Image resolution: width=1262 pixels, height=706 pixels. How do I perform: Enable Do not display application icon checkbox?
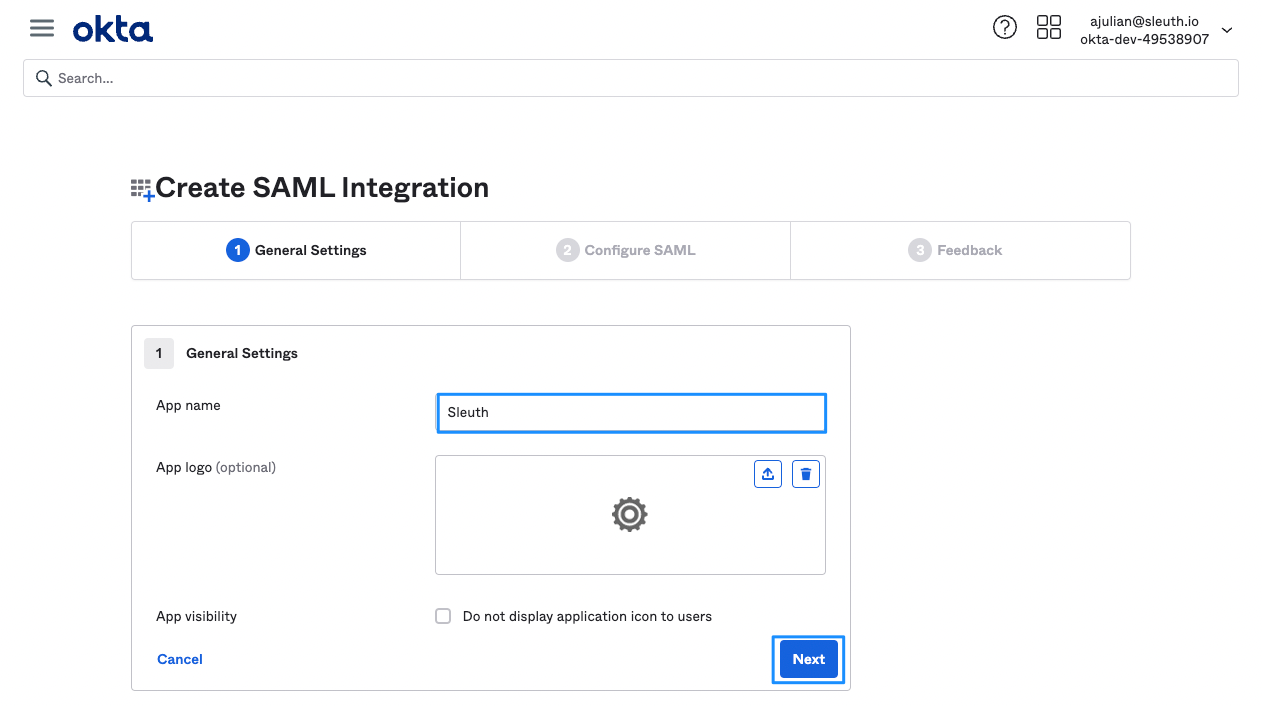tap(443, 616)
